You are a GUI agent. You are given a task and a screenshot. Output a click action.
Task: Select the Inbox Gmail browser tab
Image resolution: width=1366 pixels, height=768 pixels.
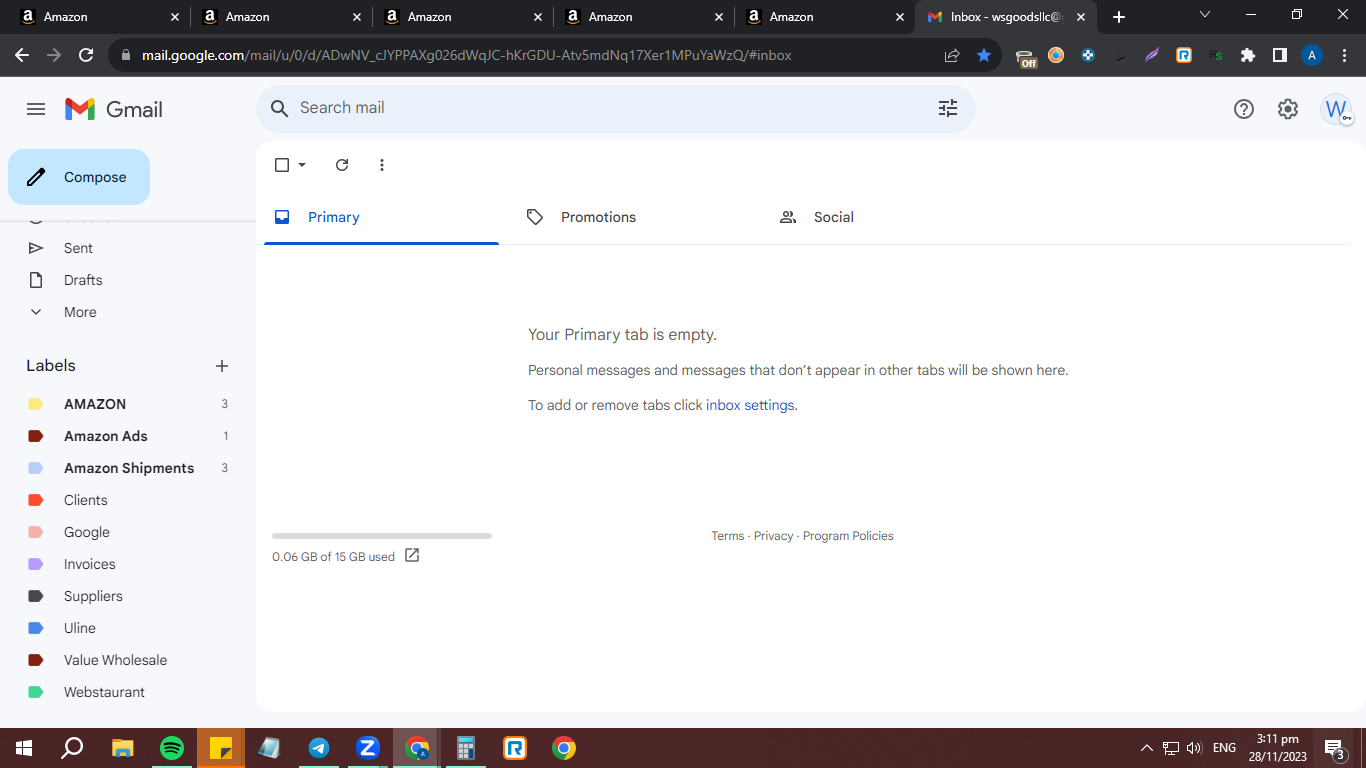point(1007,17)
